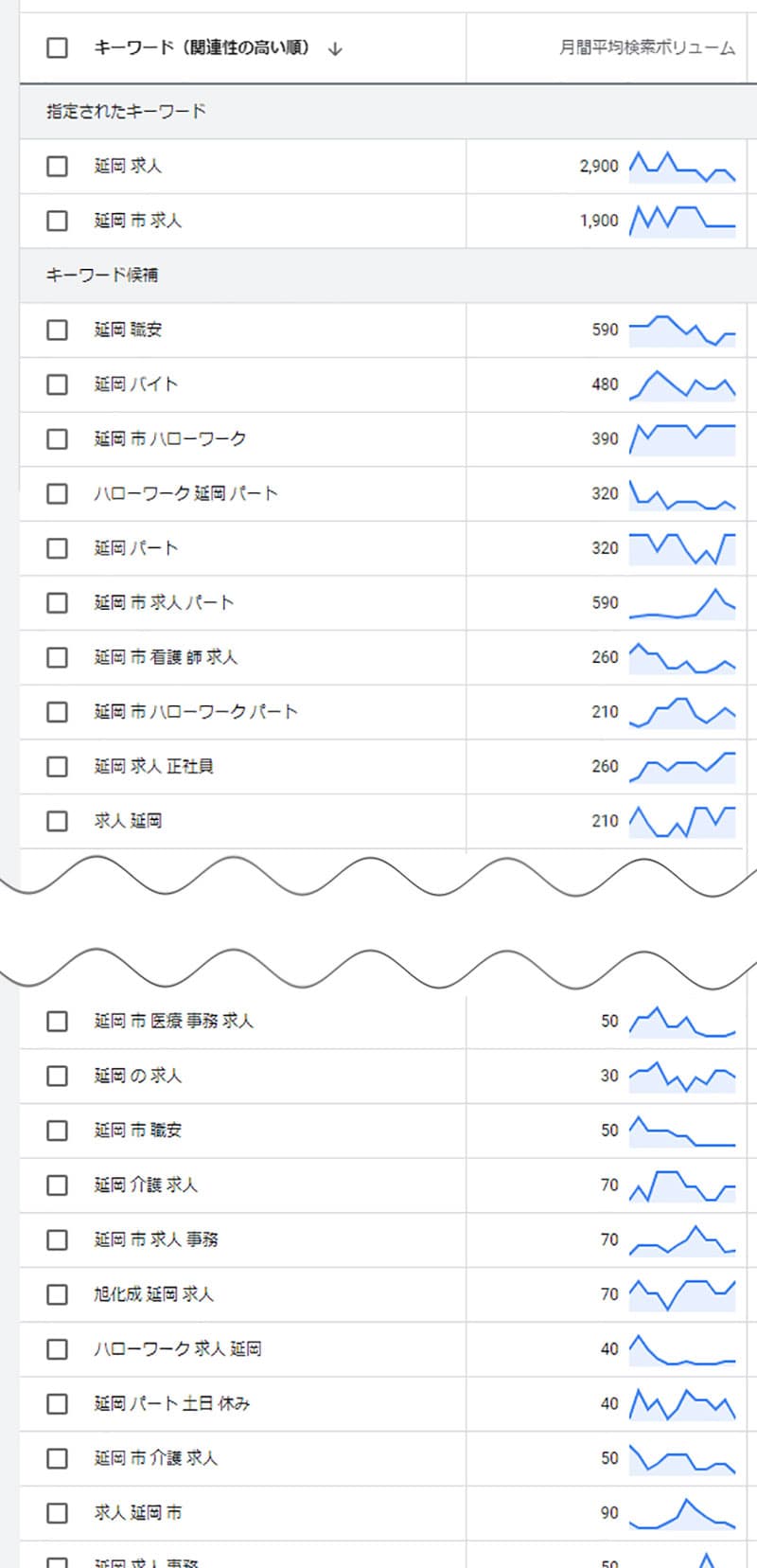Screen dimensions: 757x1568
Task: Open trend sparkline for 延岡 求人
Action: tap(682, 167)
